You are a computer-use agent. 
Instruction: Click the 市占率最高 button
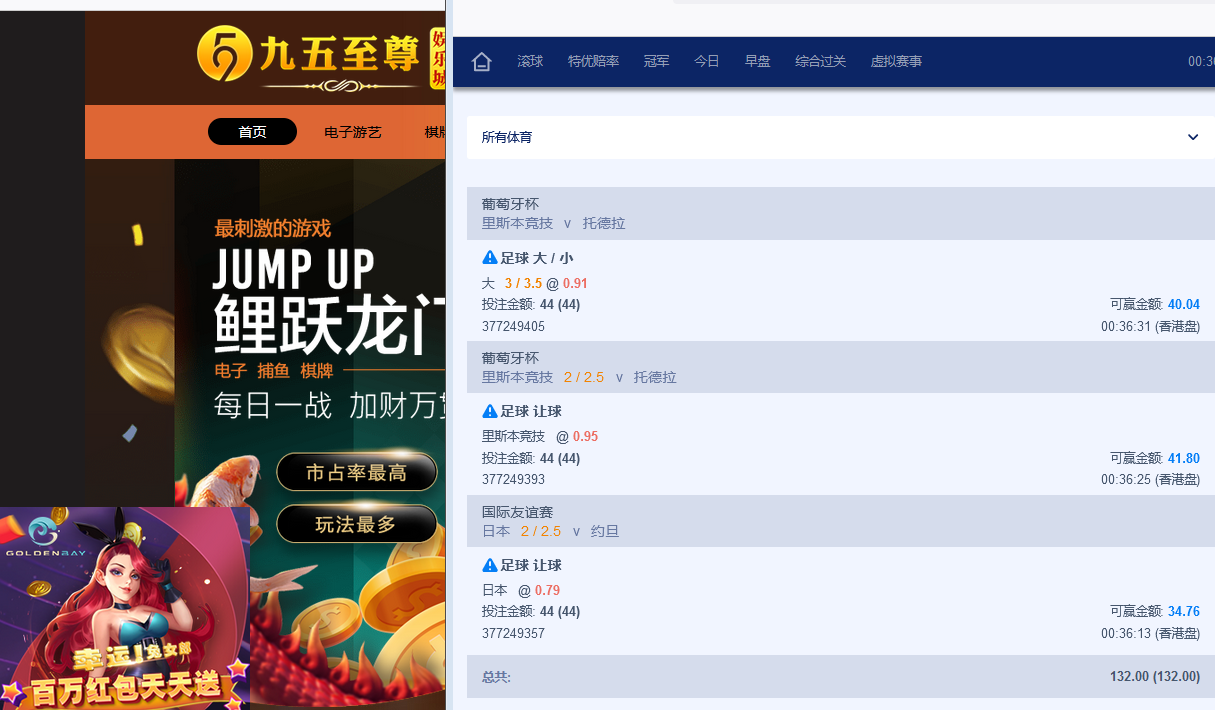pos(357,472)
